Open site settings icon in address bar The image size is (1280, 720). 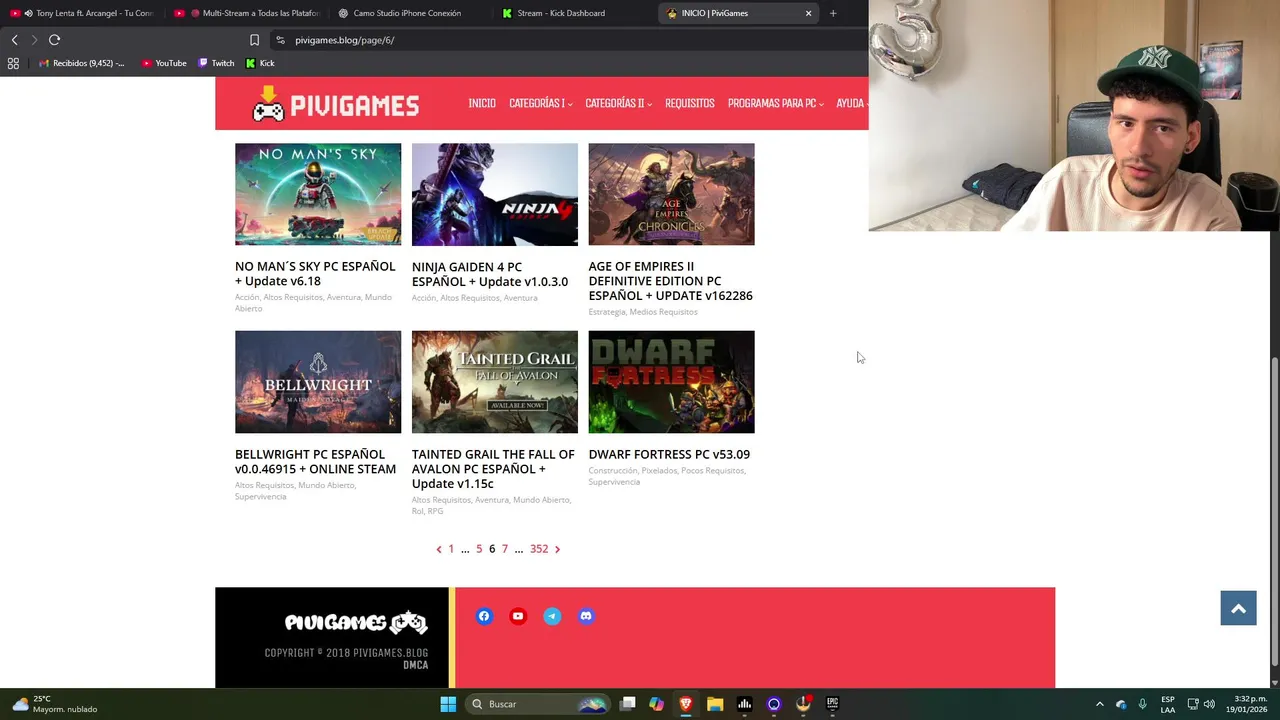pos(280,40)
